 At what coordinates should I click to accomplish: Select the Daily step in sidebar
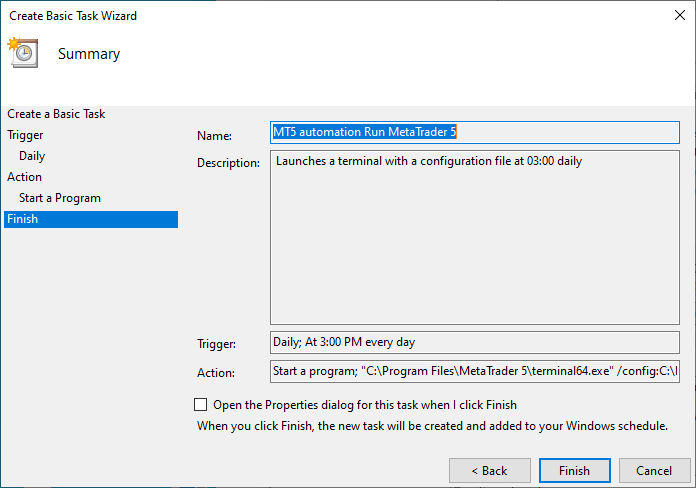[x=32, y=156]
